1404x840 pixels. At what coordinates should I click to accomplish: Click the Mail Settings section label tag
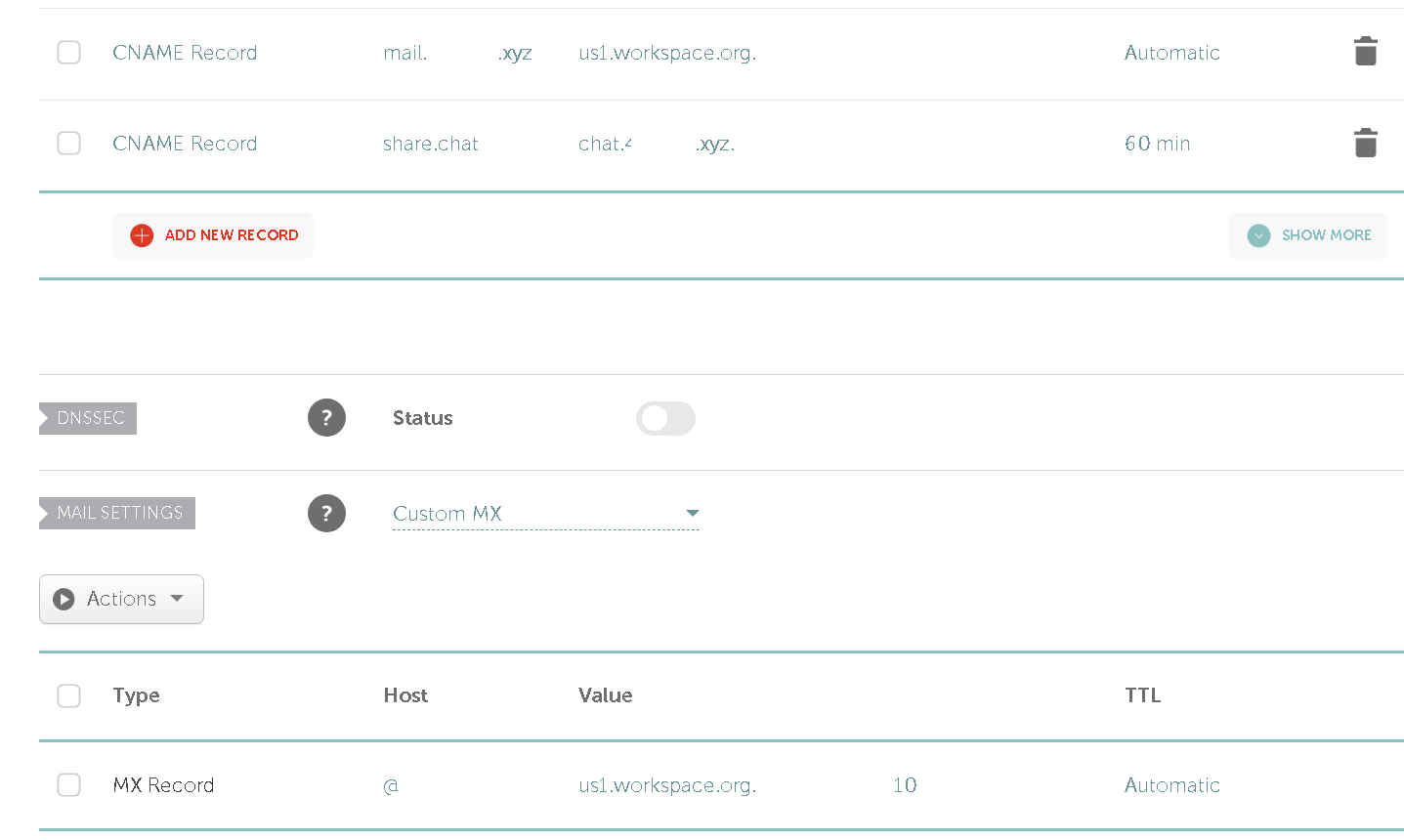point(119,513)
